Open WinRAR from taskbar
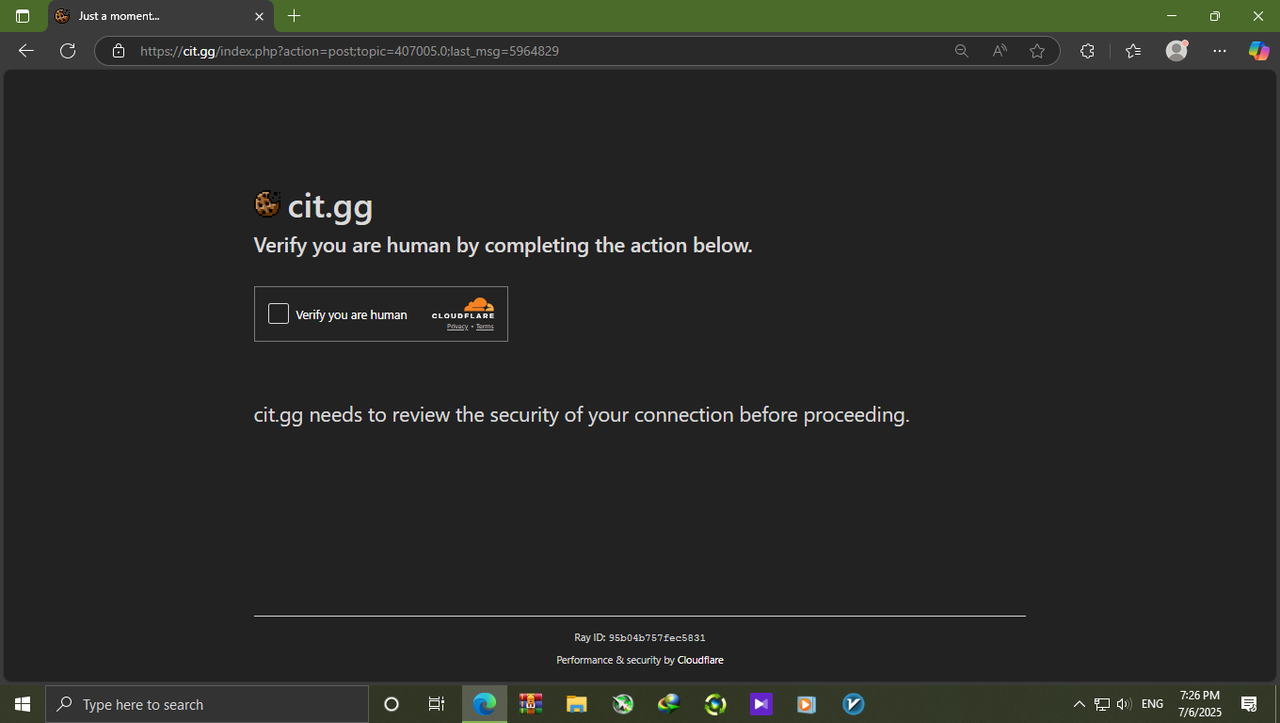This screenshot has width=1280, height=723. (x=530, y=704)
